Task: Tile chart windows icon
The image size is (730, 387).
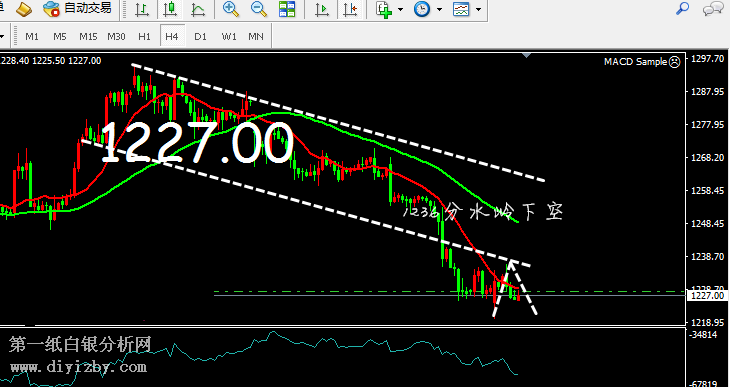Action: point(287,9)
